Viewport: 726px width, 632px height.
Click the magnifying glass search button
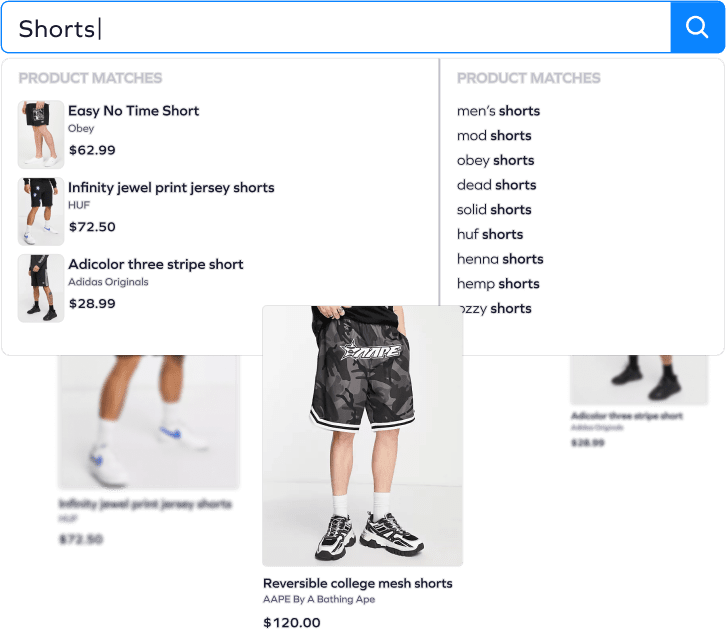pos(697,27)
